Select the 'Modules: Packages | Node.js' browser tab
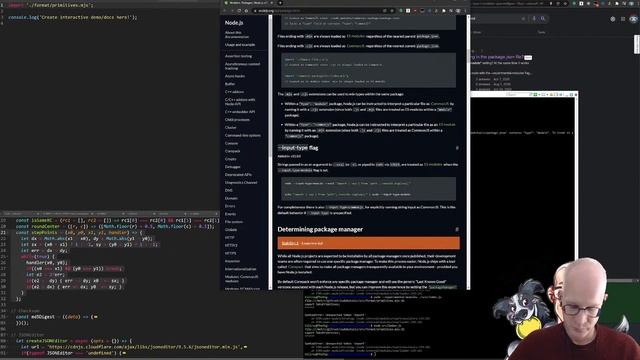Image resolution: width=640 pixels, height=360 pixels. pyautogui.click(x=248, y=3)
